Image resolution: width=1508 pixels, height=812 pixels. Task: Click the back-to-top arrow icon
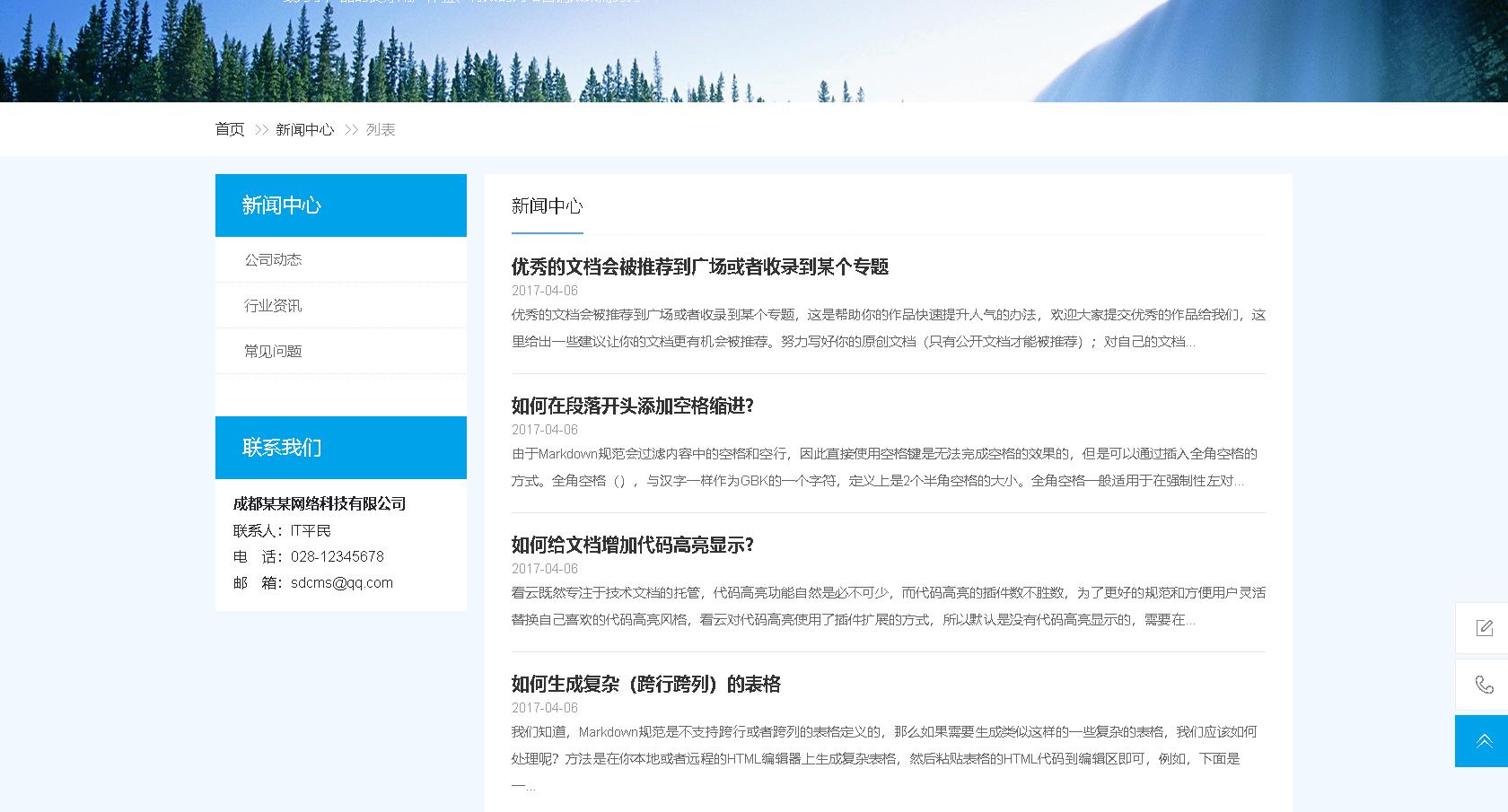tap(1482, 741)
